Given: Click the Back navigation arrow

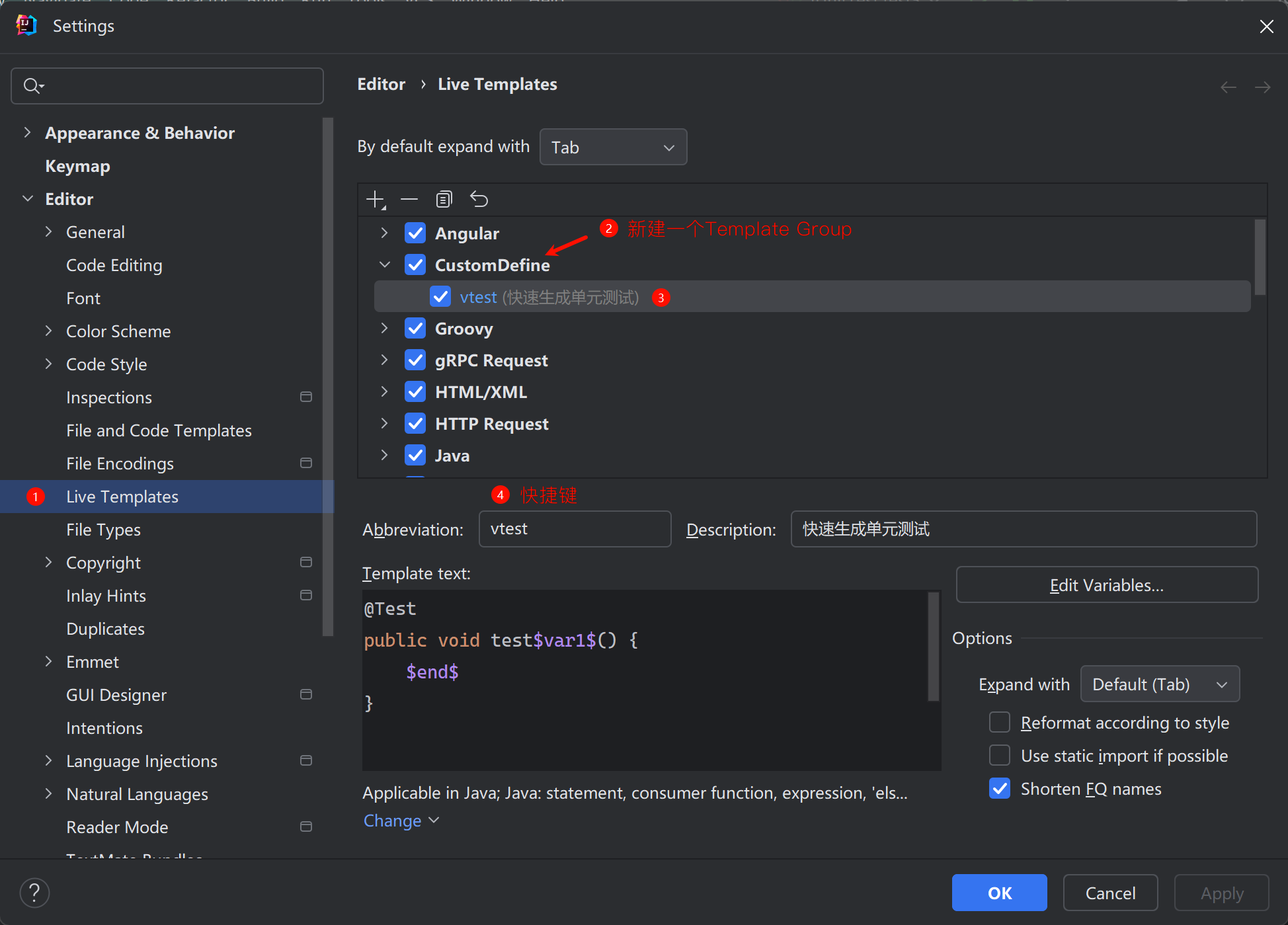Looking at the screenshot, I should click(x=1228, y=87).
